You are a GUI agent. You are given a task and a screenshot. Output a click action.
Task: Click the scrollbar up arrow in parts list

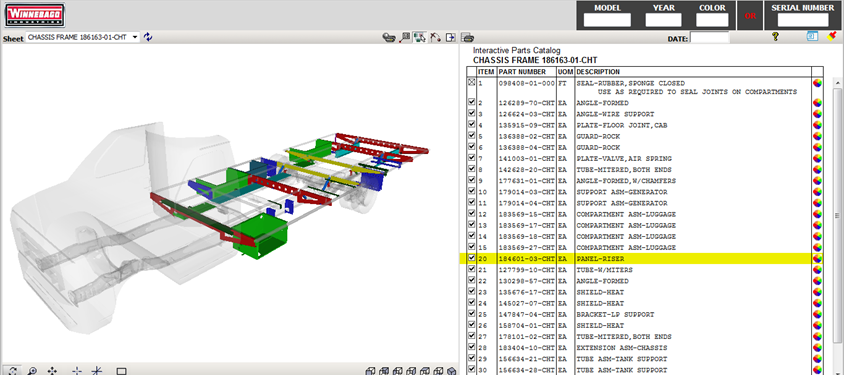tap(838, 82)
